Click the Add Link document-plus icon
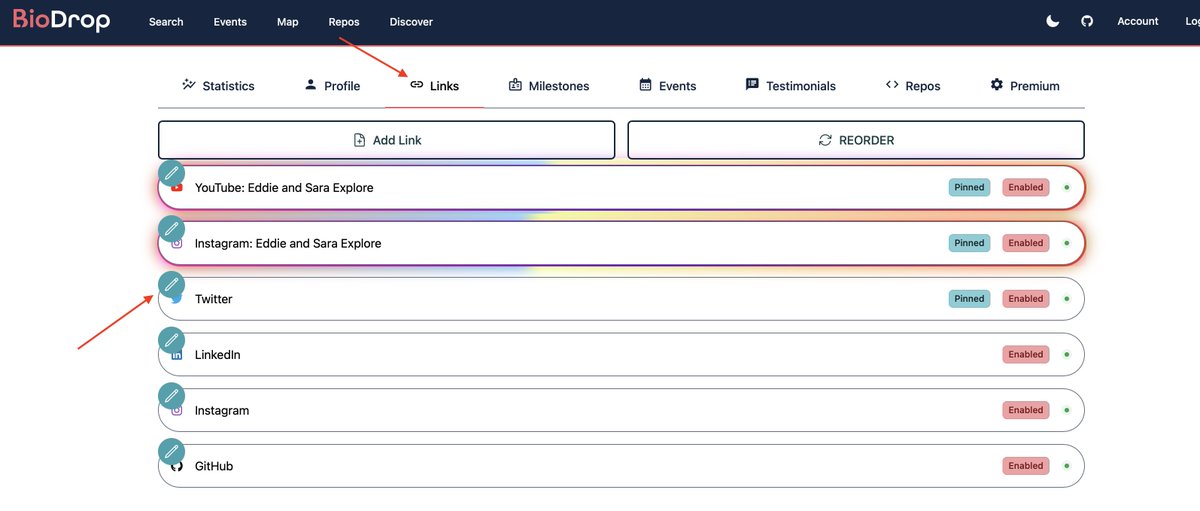1200x511 pixels. point(360,140)
